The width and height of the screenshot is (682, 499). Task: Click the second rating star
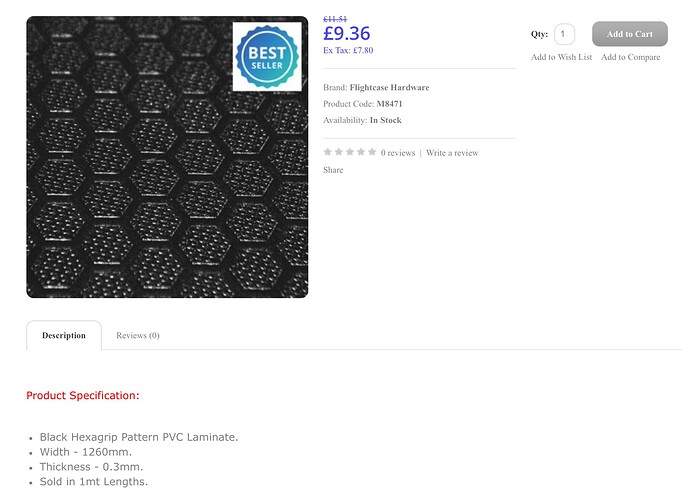point(339,152)
